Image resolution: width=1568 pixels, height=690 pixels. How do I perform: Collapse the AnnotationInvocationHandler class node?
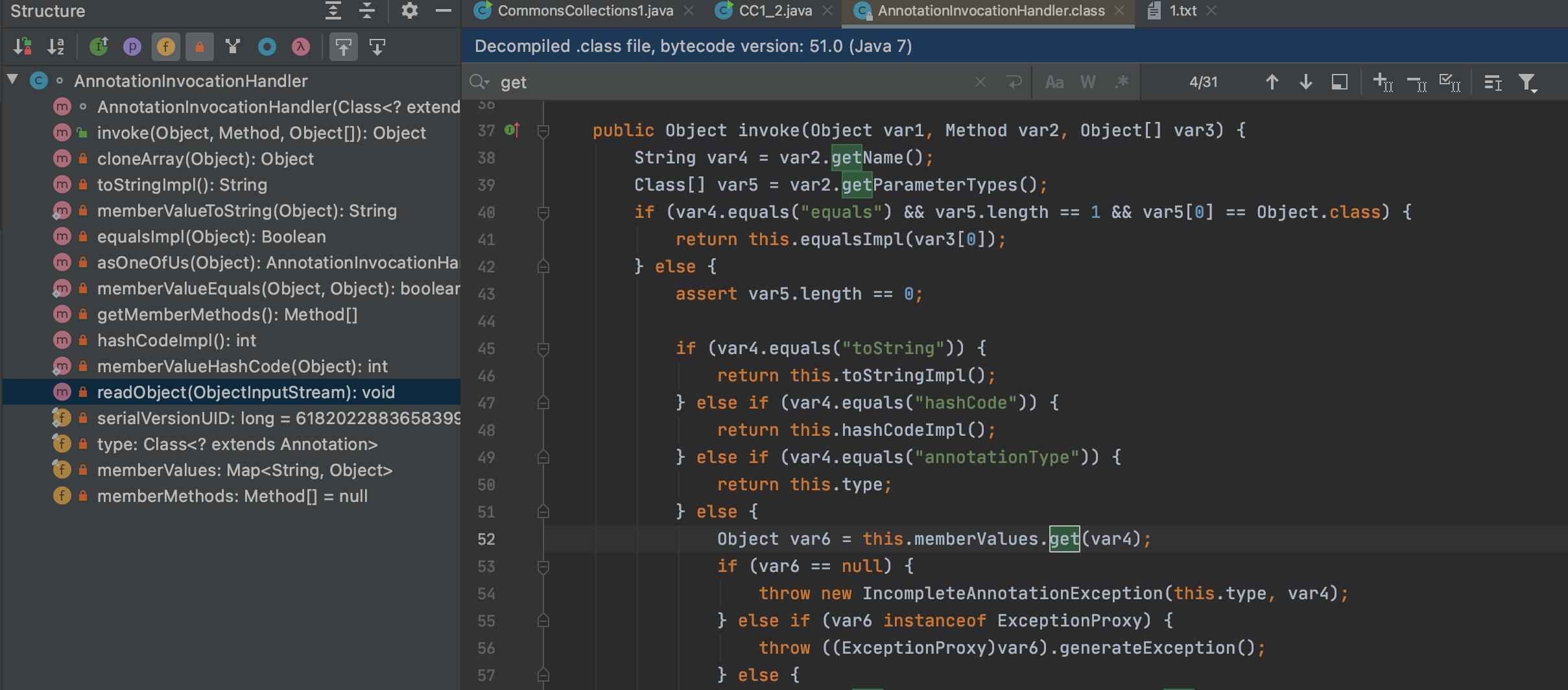point(12,80)
